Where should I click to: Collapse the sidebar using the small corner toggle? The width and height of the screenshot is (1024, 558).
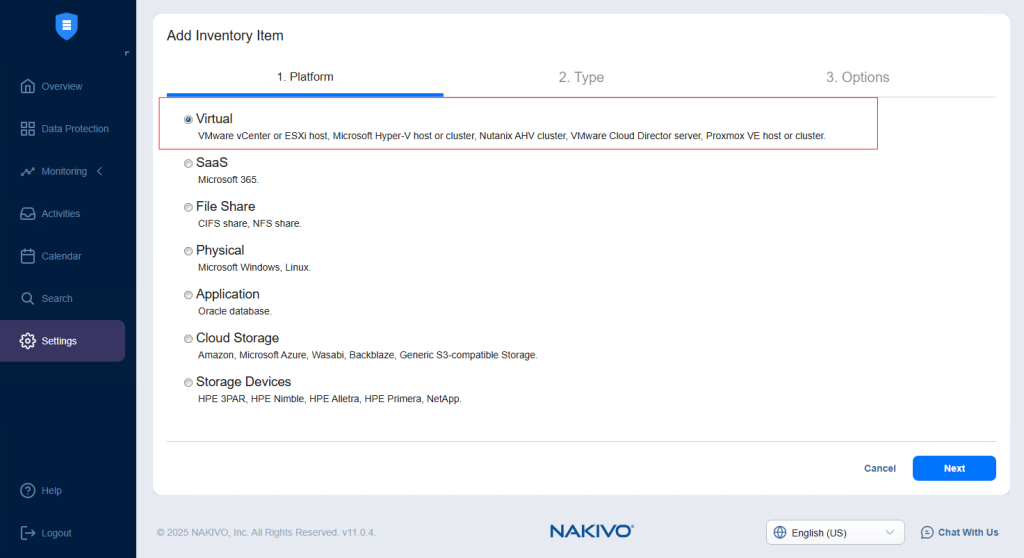(127, 54)
